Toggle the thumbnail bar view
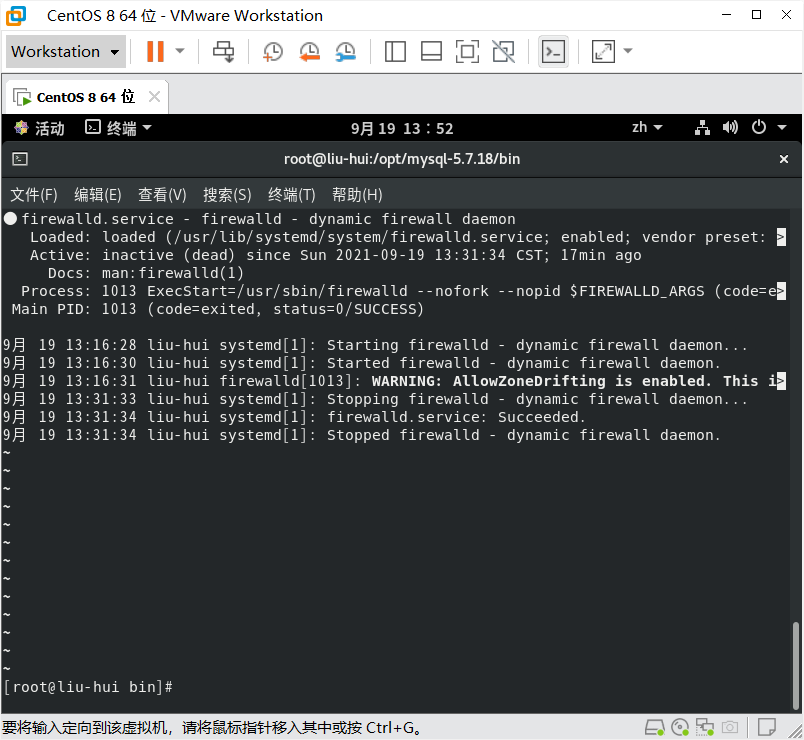Screen dimensions: 804x740 pos(431,51)
